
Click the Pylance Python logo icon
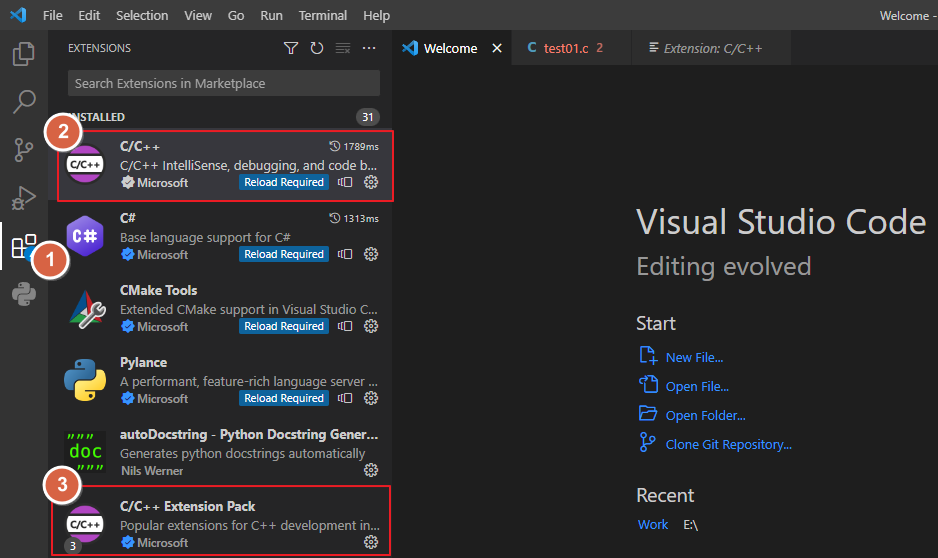(x=85, y=380)
